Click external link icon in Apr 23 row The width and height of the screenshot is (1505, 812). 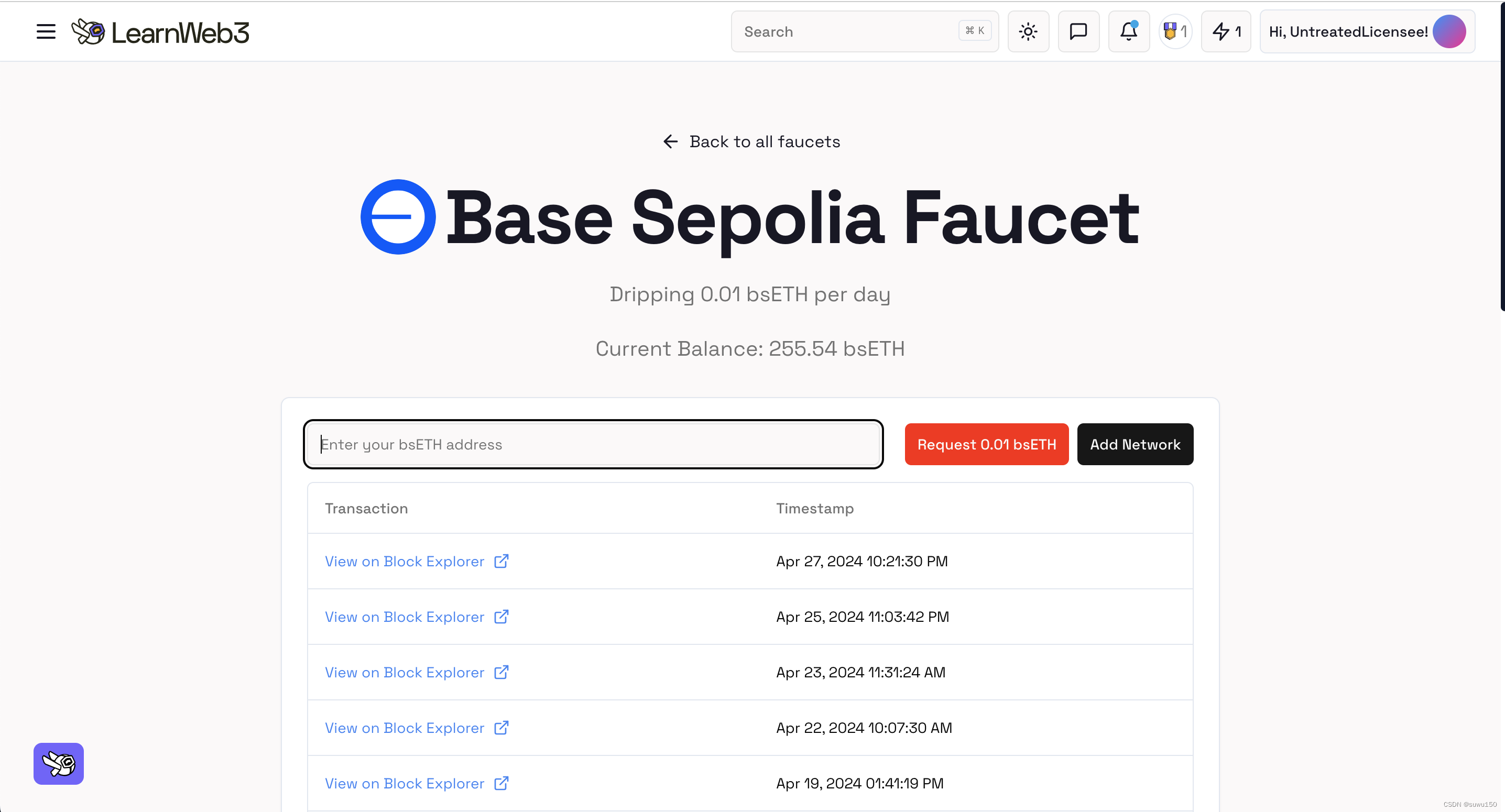click(x=501, y=672)
